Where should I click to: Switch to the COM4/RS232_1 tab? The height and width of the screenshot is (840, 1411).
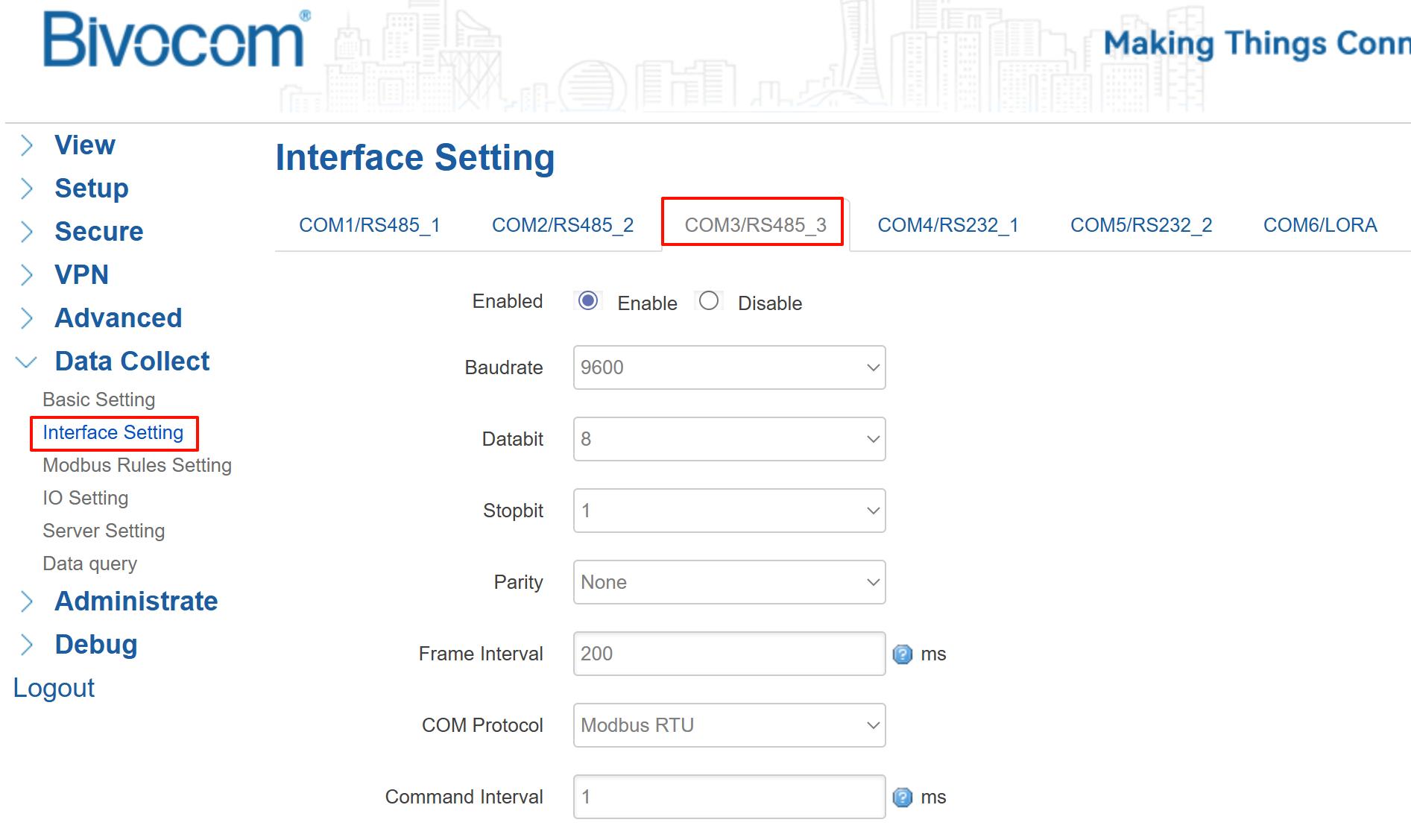point(947,225)
